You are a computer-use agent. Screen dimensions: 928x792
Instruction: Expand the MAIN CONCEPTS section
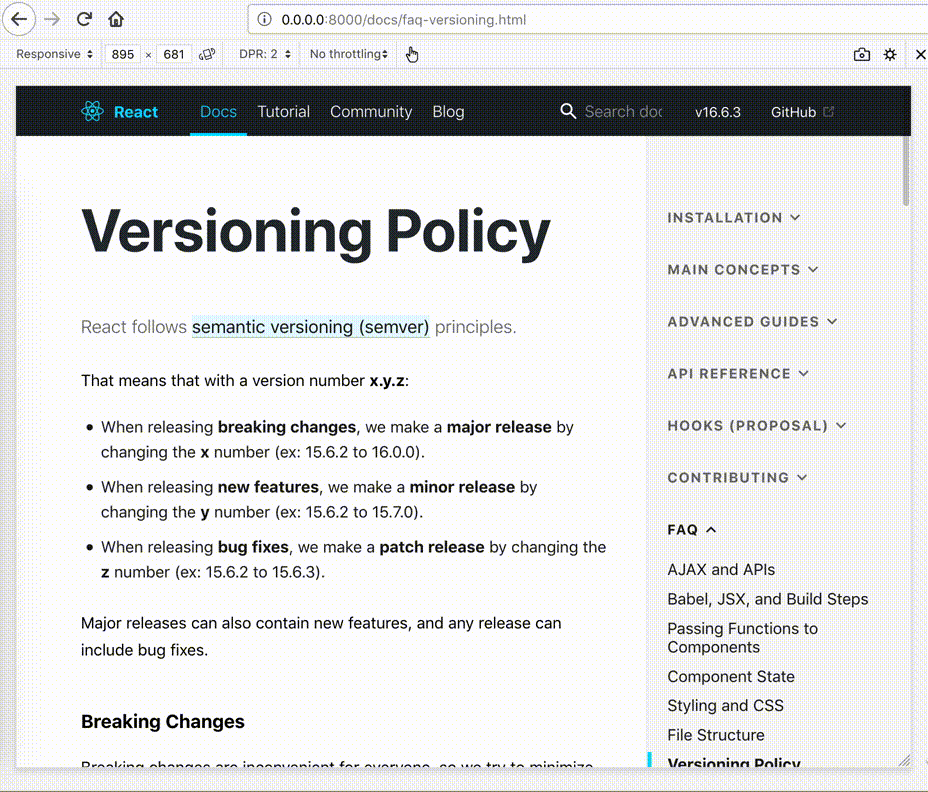743,270
